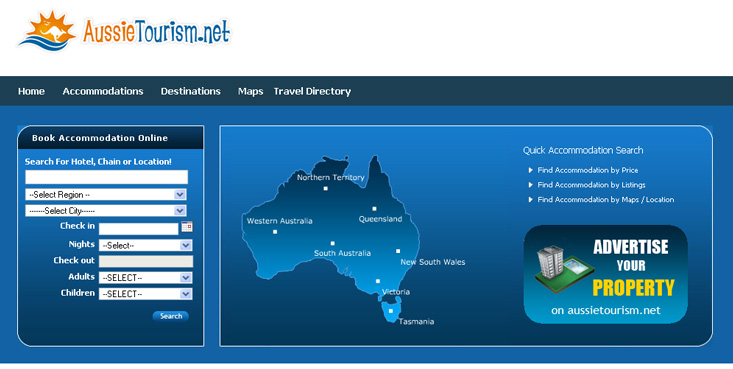This screenshot has width=733, height=369.
Task: Go to the Accommodations menu item
Action: 103,91
